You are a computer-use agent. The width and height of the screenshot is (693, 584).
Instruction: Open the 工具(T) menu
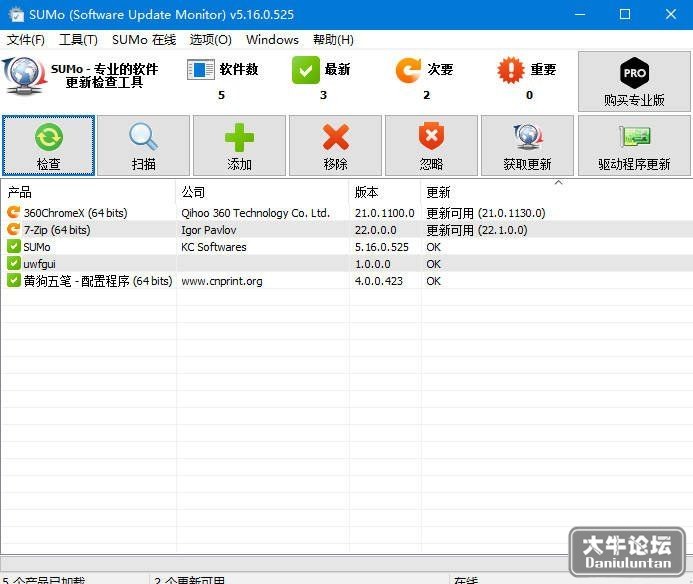(78, 40)
